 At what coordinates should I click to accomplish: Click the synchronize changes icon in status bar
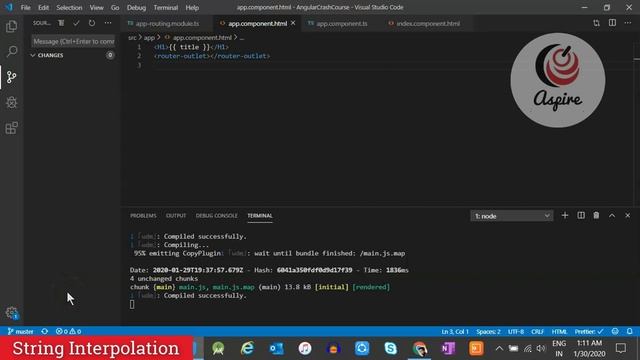coord(45,331)
